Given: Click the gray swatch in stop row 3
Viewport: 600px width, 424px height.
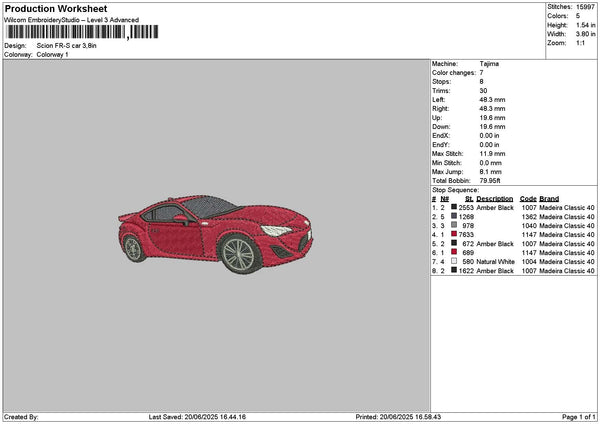Looking at the screenshot, I should (x=454, y=225).
